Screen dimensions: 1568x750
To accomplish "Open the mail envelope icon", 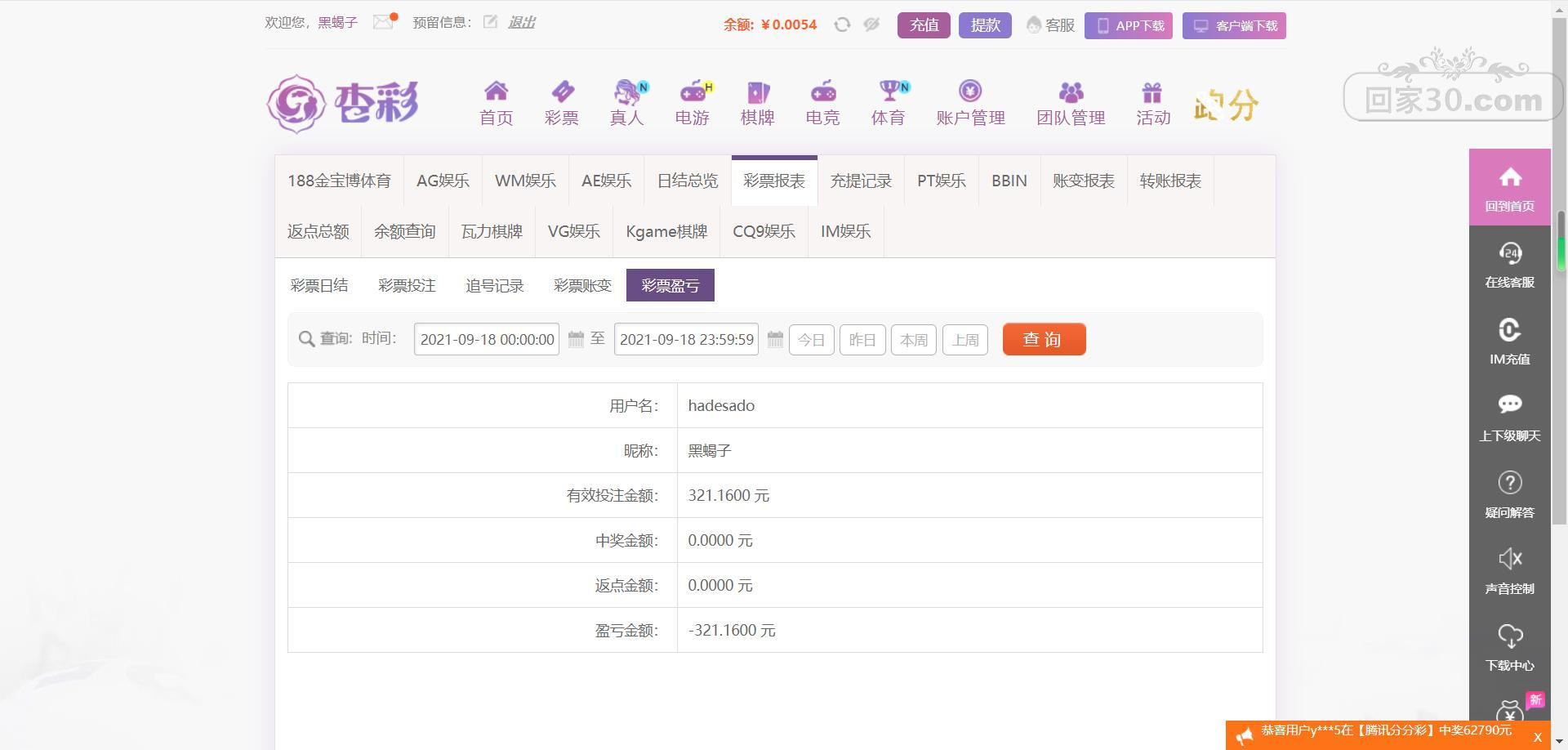I will point(383,22).
